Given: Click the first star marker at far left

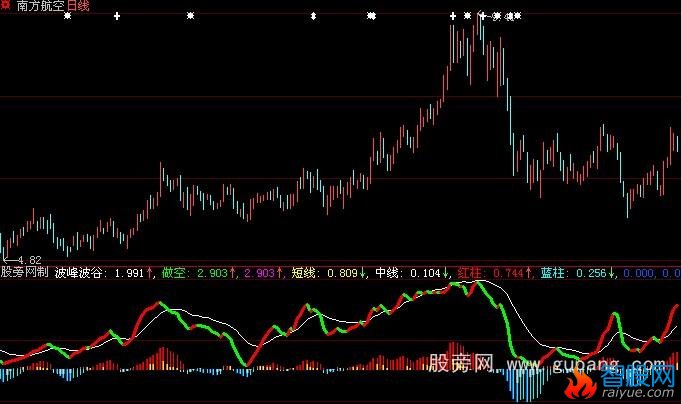Looking at the screenshot, I should pyautogui.click(x=67, y=16).
